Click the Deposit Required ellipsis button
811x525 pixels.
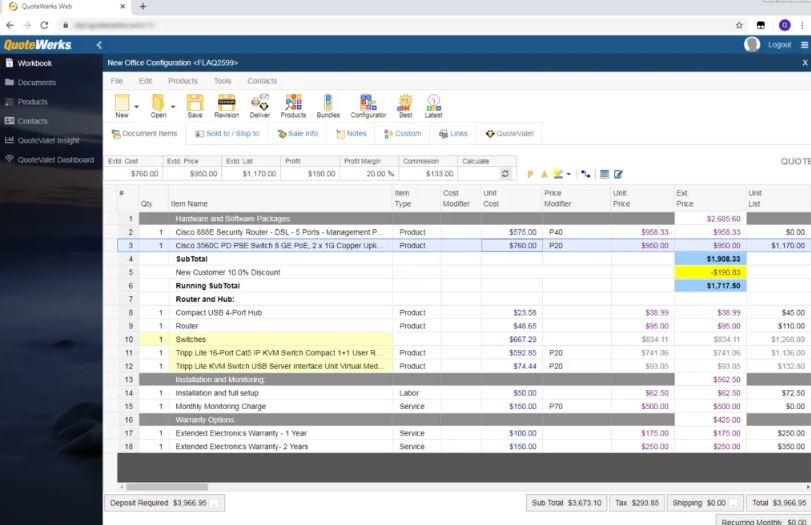[215, 503]
